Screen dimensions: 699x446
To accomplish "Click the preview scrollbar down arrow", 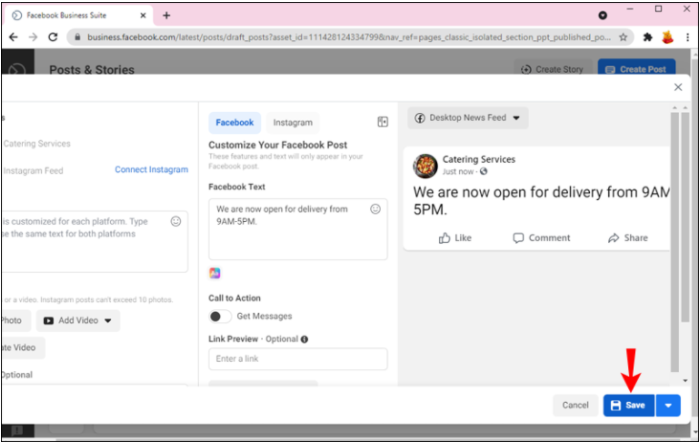I will pyautogui.click(x=685, y=380).
